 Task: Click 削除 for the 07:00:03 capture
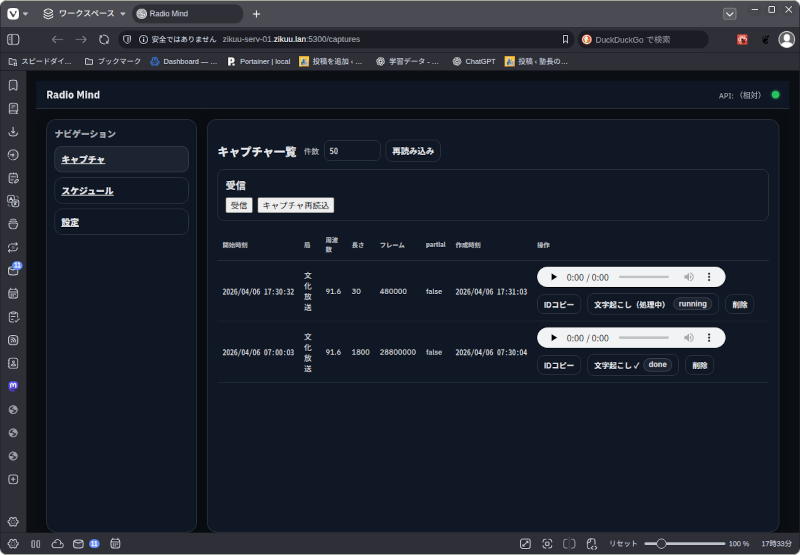(x=699, y=365)
